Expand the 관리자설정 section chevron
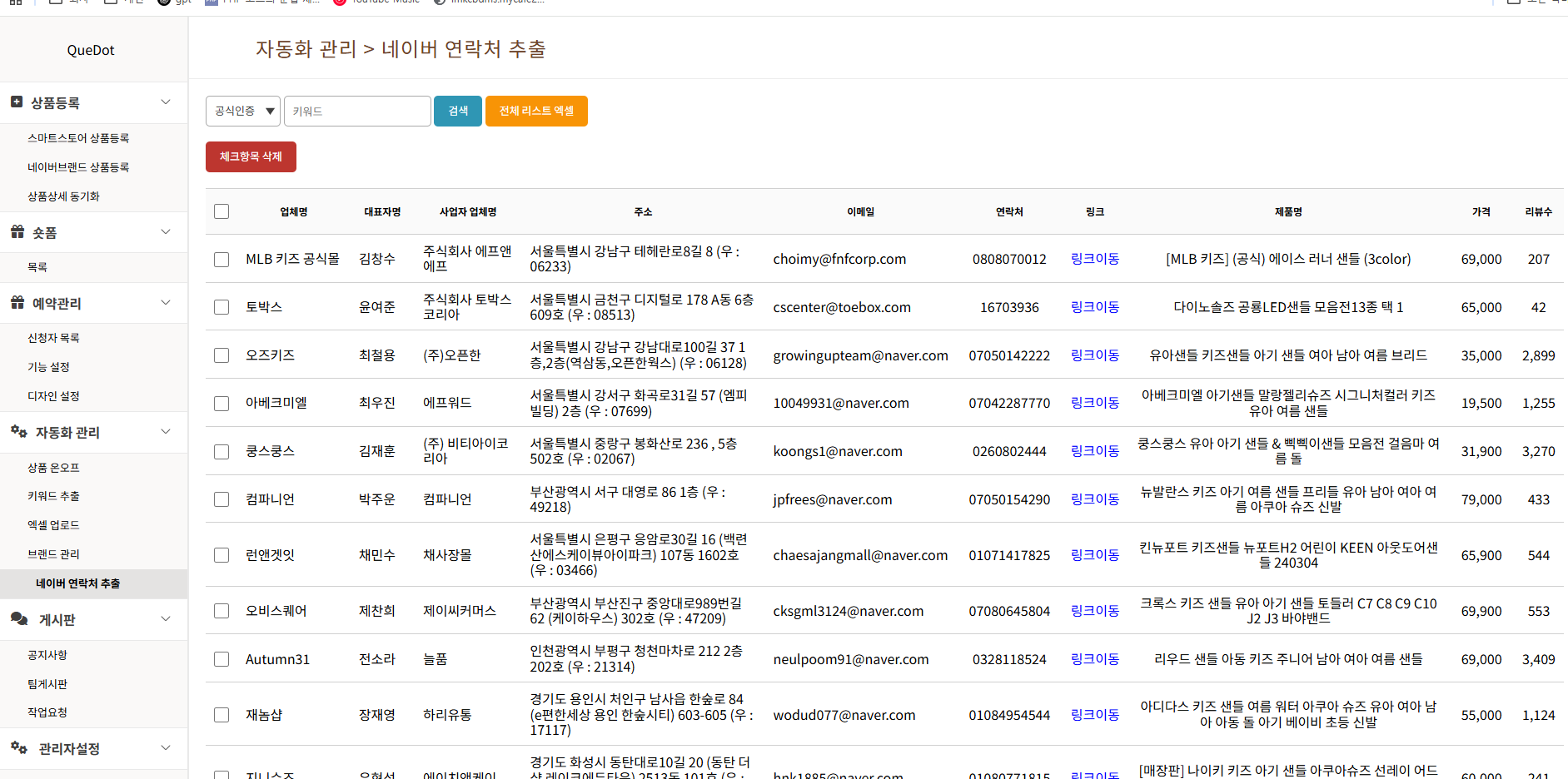The height and width of the screenshot is (779, 1568). [166, 748]
